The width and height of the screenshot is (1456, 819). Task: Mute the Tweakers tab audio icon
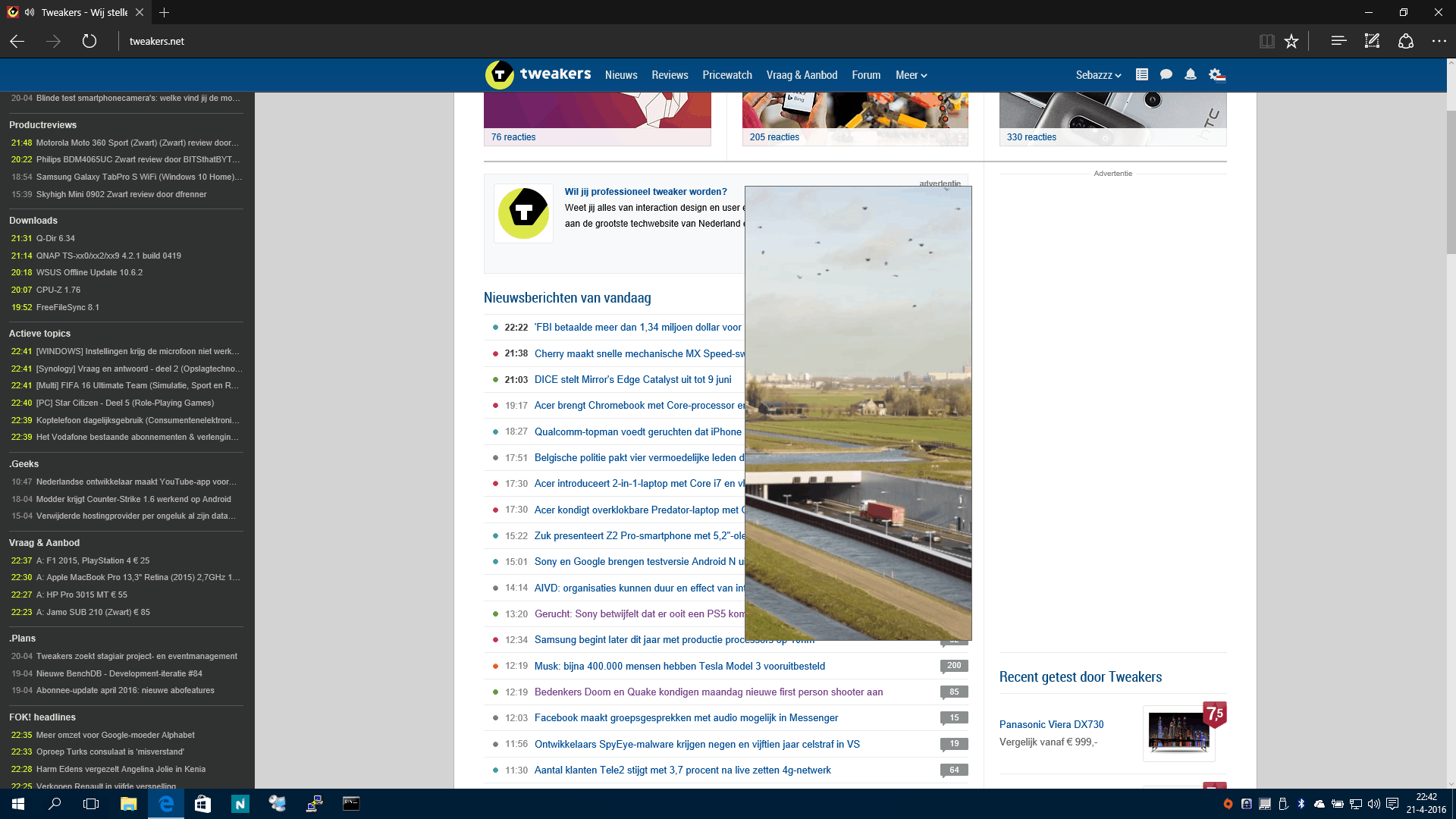coord(29,12)
